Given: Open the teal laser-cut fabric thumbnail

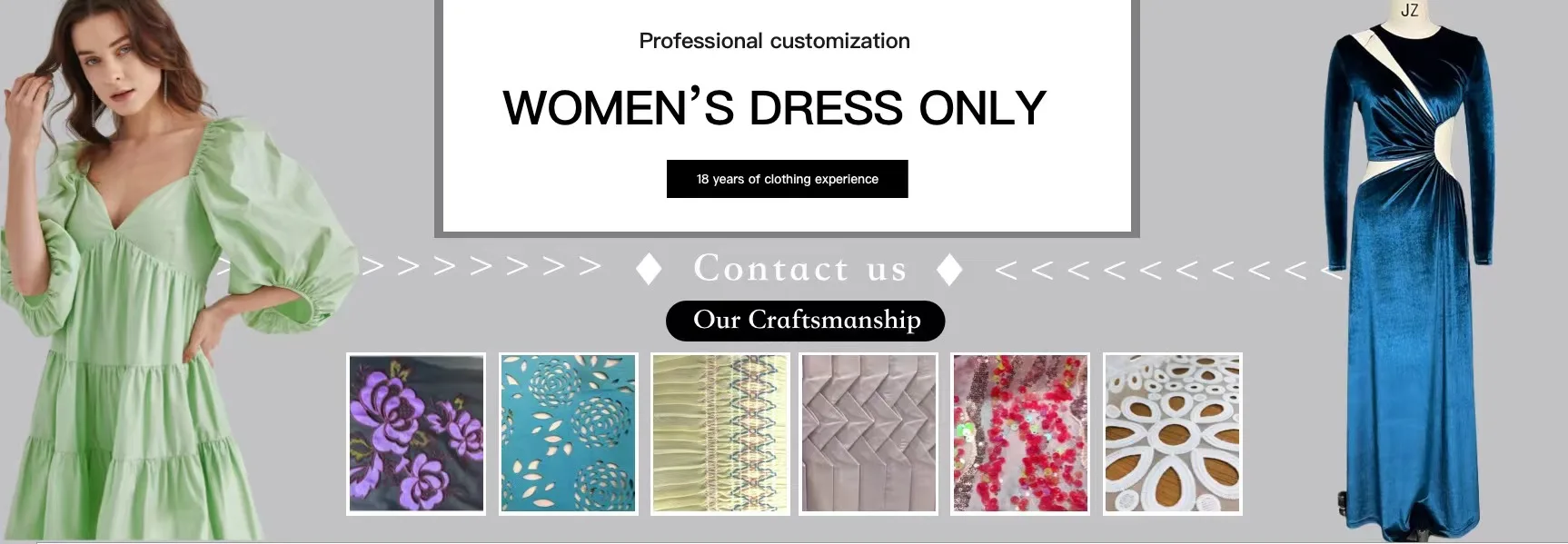Looking at the screenshot, I should coord(569,434).
